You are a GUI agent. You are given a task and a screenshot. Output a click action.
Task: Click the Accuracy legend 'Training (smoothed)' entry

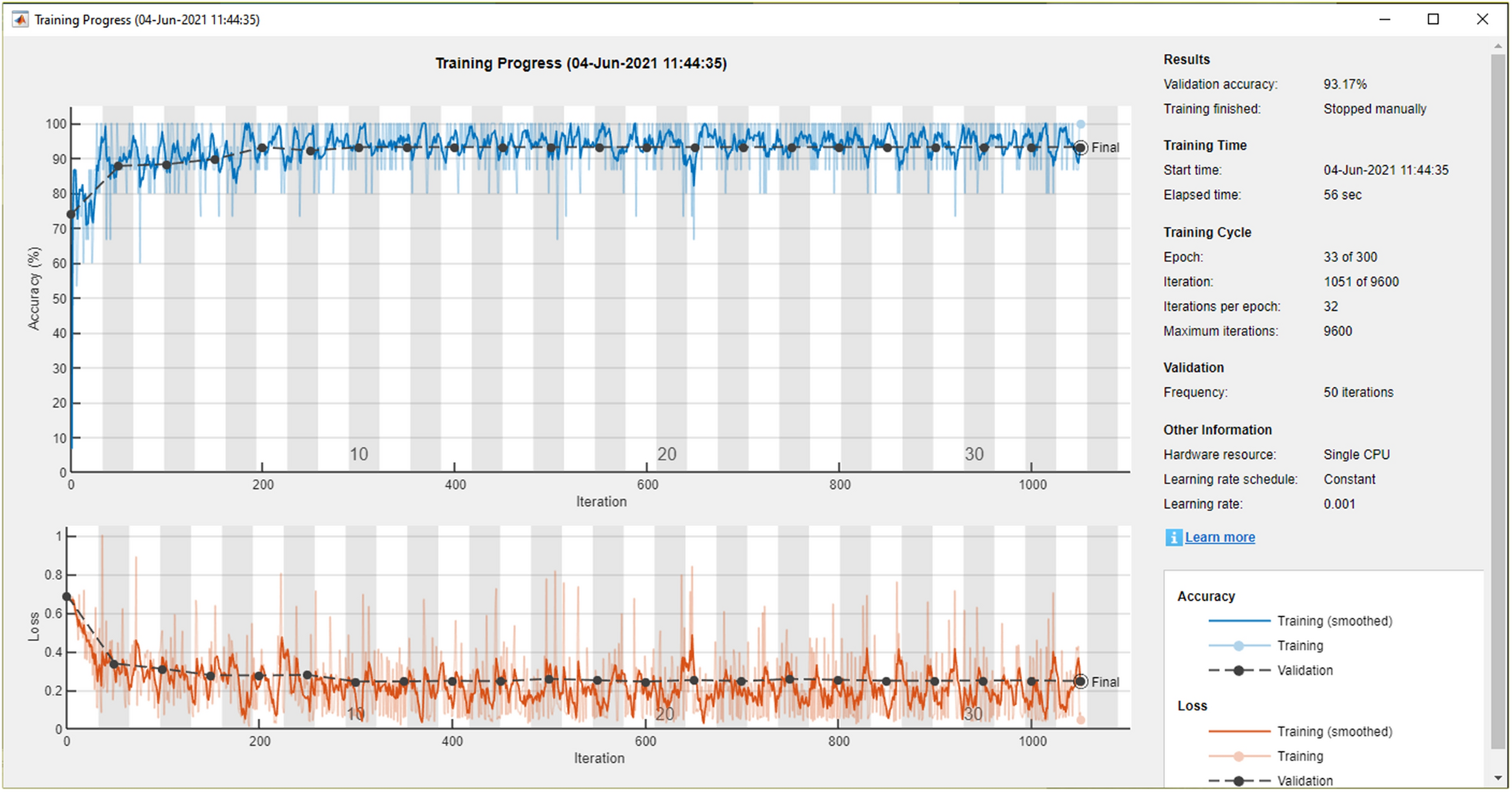pos(1301,621)
